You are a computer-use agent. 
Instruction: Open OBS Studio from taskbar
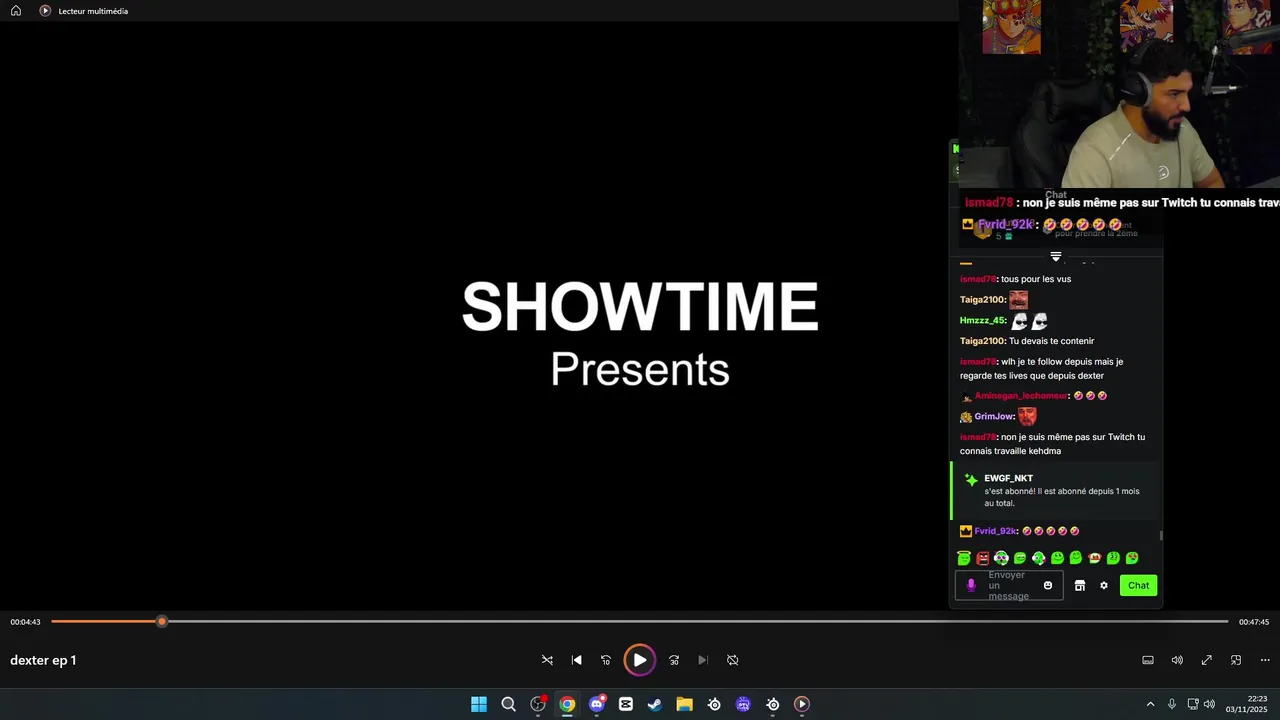pyautogui.click(x=538, y=704)
